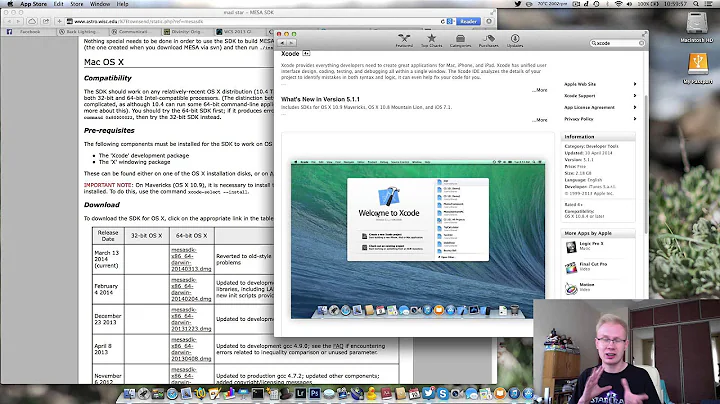Go forward in the App Store window
Viewport: 720px width, 404px height.
291,43
